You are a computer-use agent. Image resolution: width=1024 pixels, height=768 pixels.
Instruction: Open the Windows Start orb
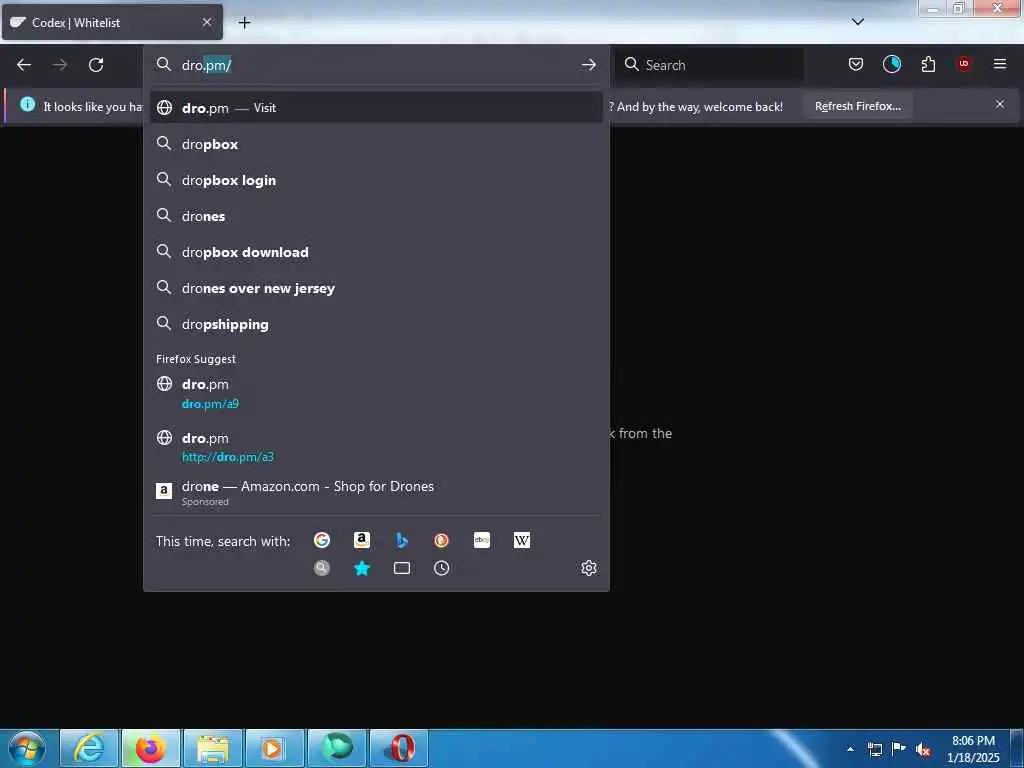point(27,748)
